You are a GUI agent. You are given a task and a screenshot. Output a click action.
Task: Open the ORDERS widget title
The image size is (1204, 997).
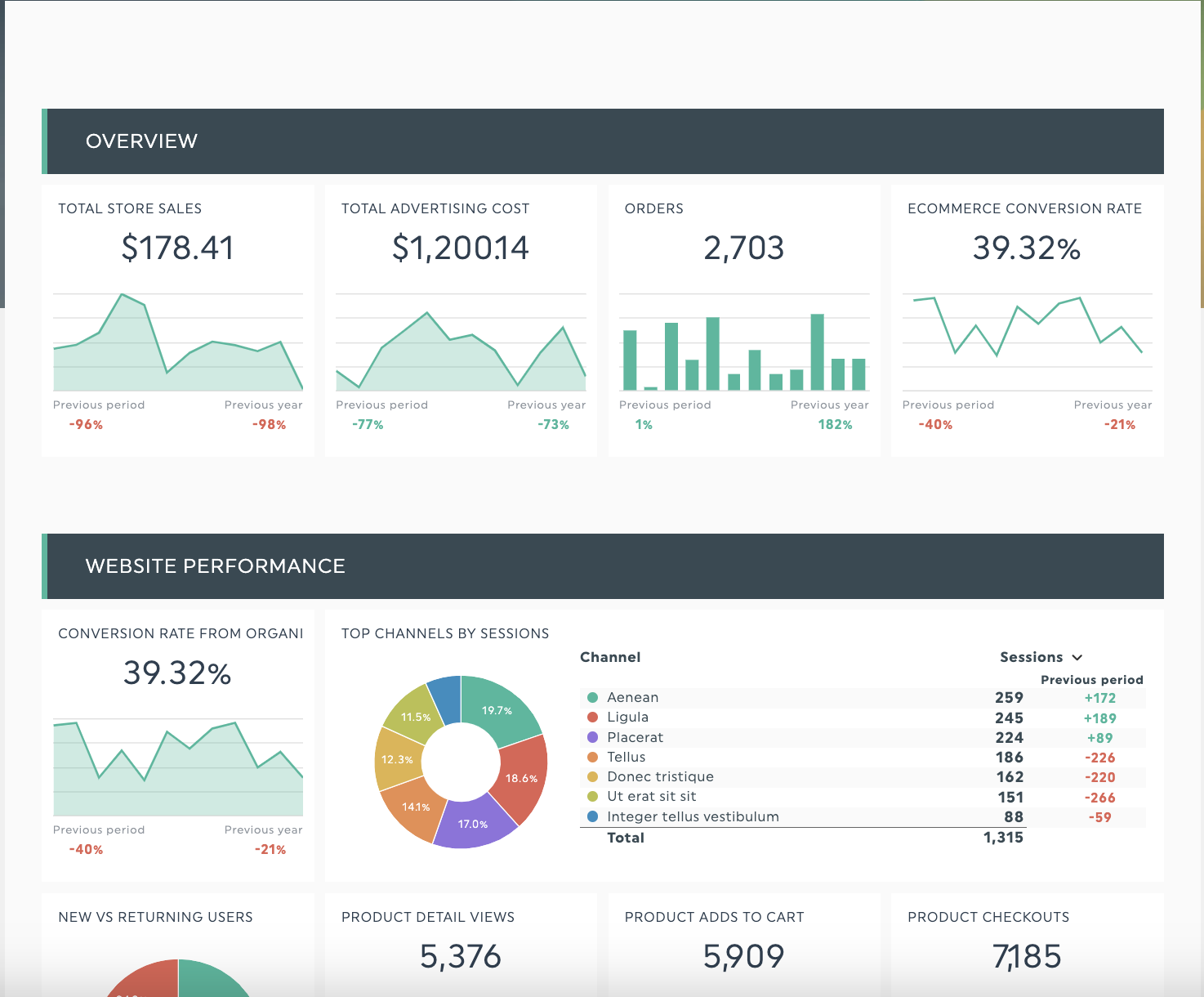pyautogui.click(x=654, y=208)
